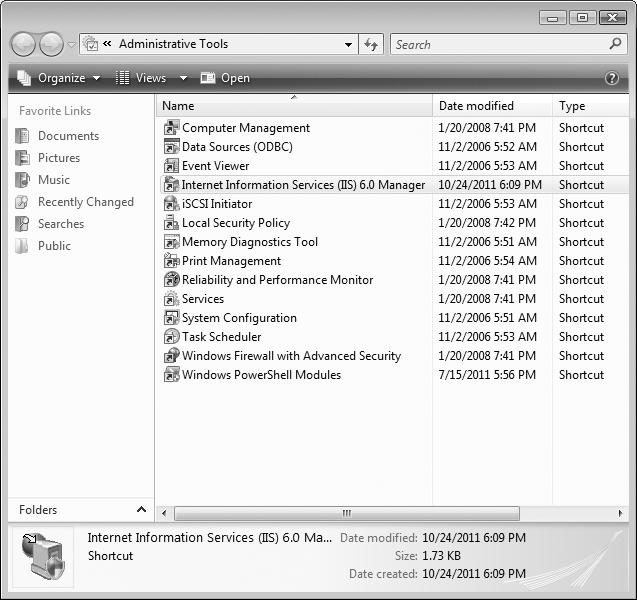The width and height of the screenshot is (637, 600).
Task: Click the Windows Firewall with Advanced Security icon
Action: pyautogui.click(x=171, y=355)
